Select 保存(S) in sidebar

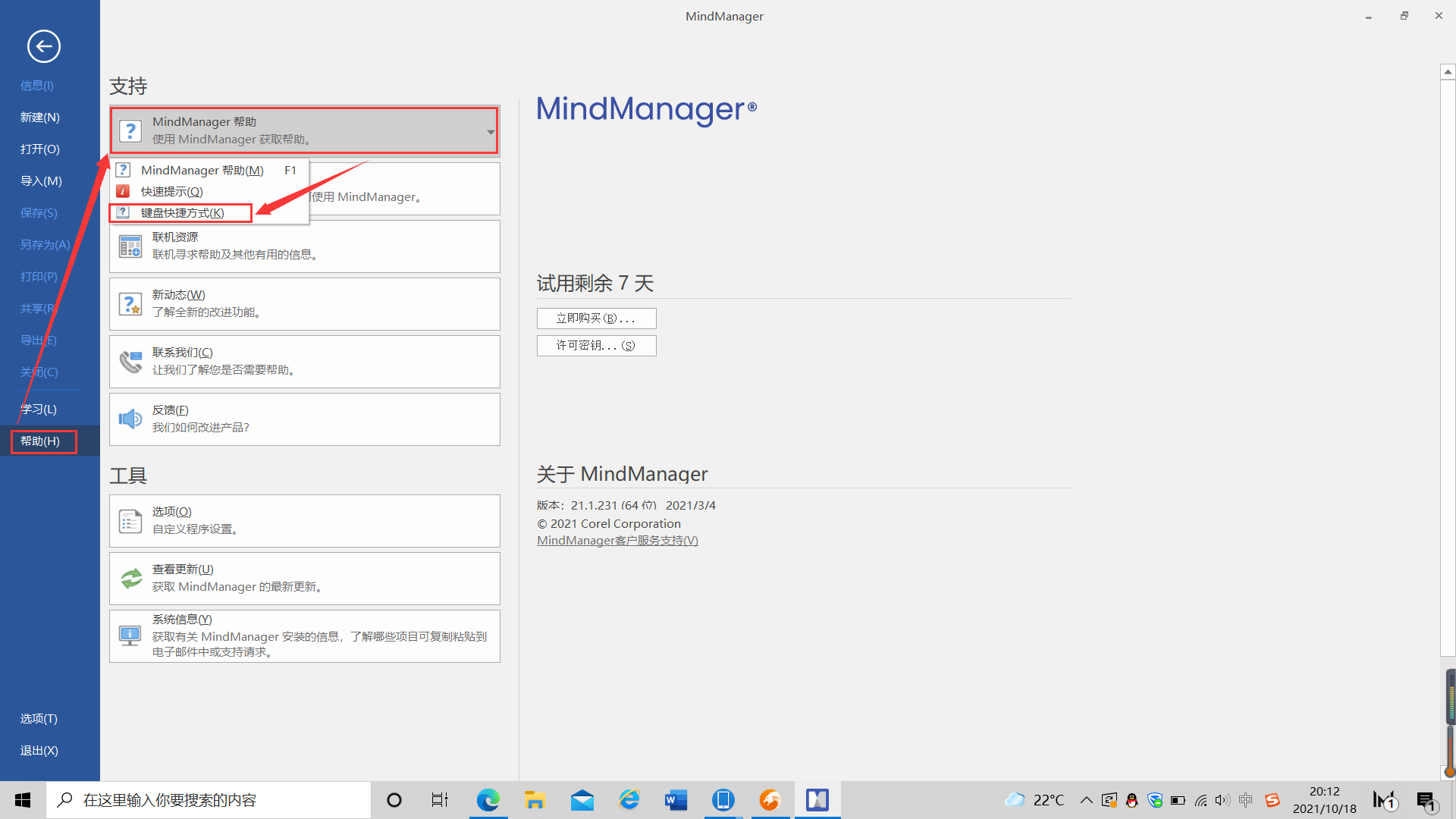point(39,213)
